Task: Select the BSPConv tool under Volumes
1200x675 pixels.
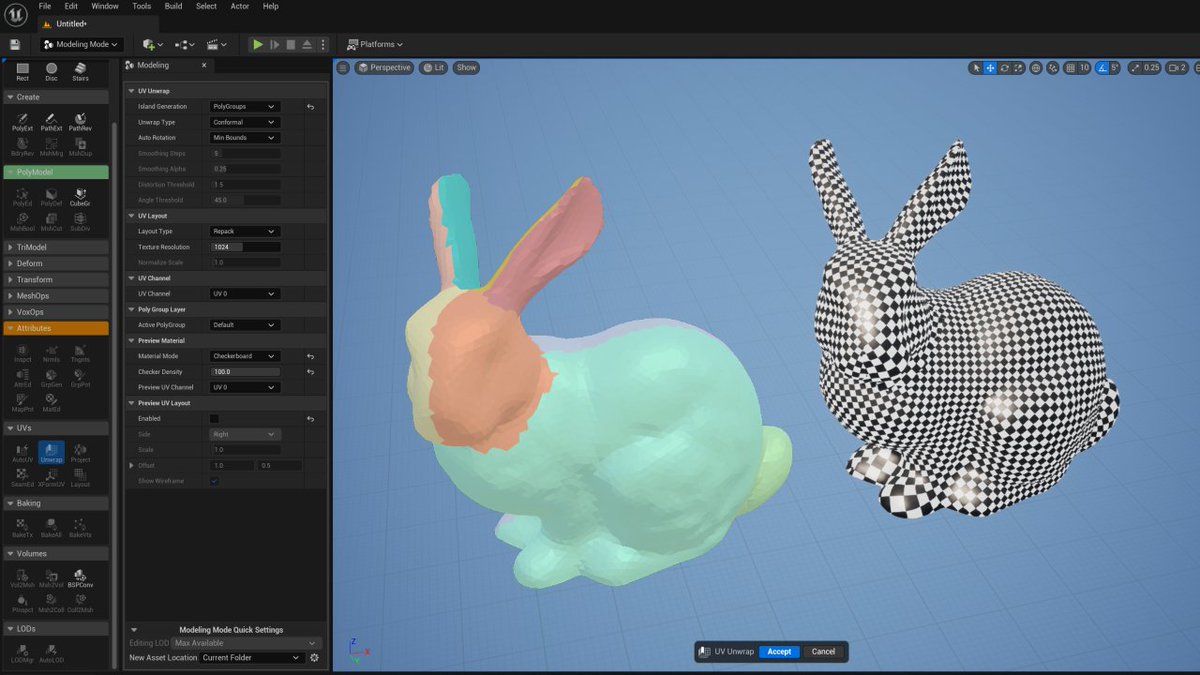Action: coord(80,578)
